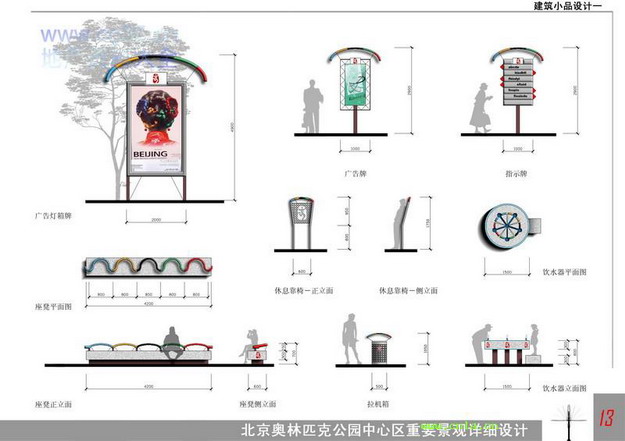Click the title text 建筑小品设计一
The image size is (625, 441).
tap(568, 6)
